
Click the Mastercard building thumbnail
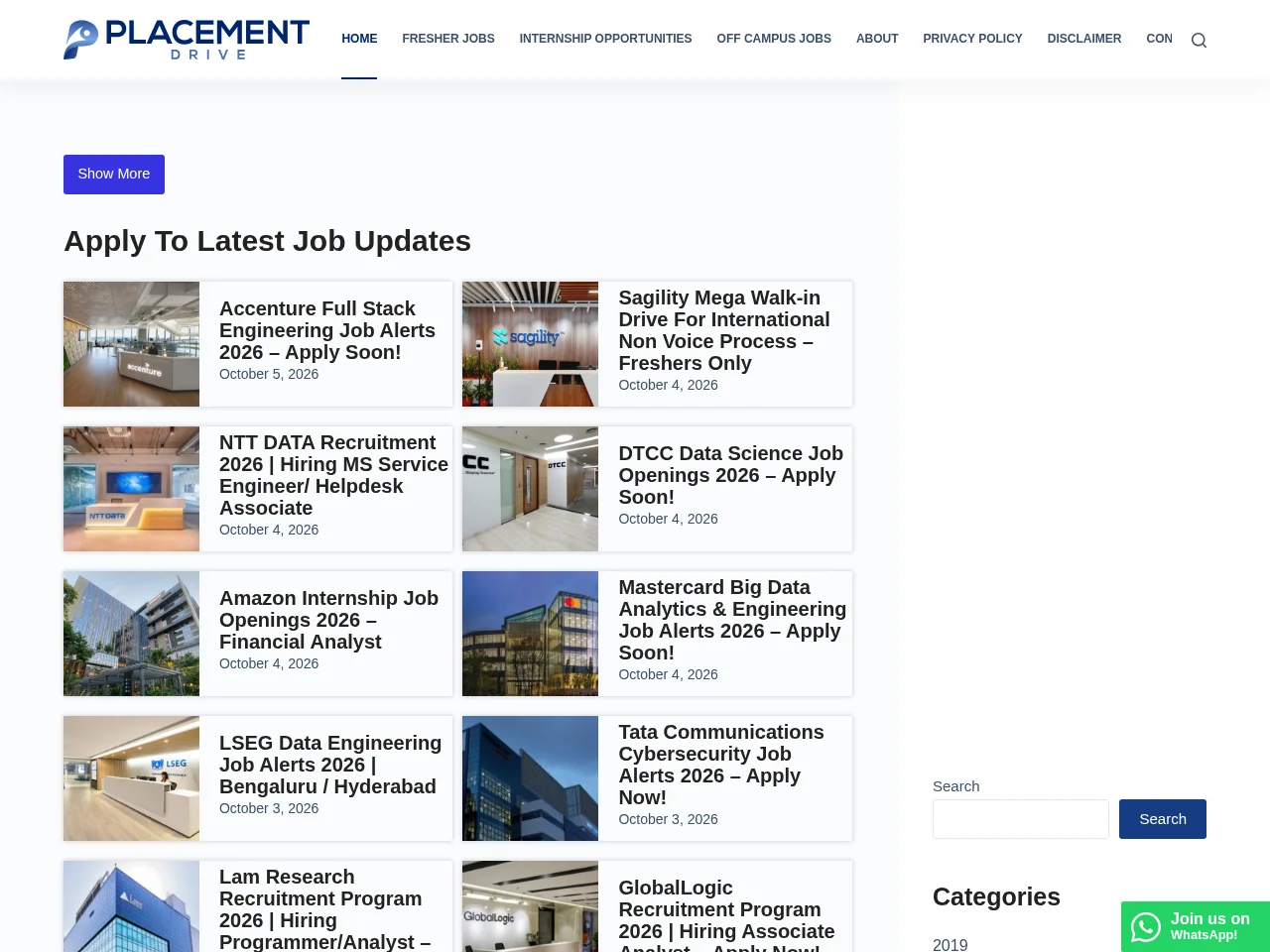click(x=530, y=634)
